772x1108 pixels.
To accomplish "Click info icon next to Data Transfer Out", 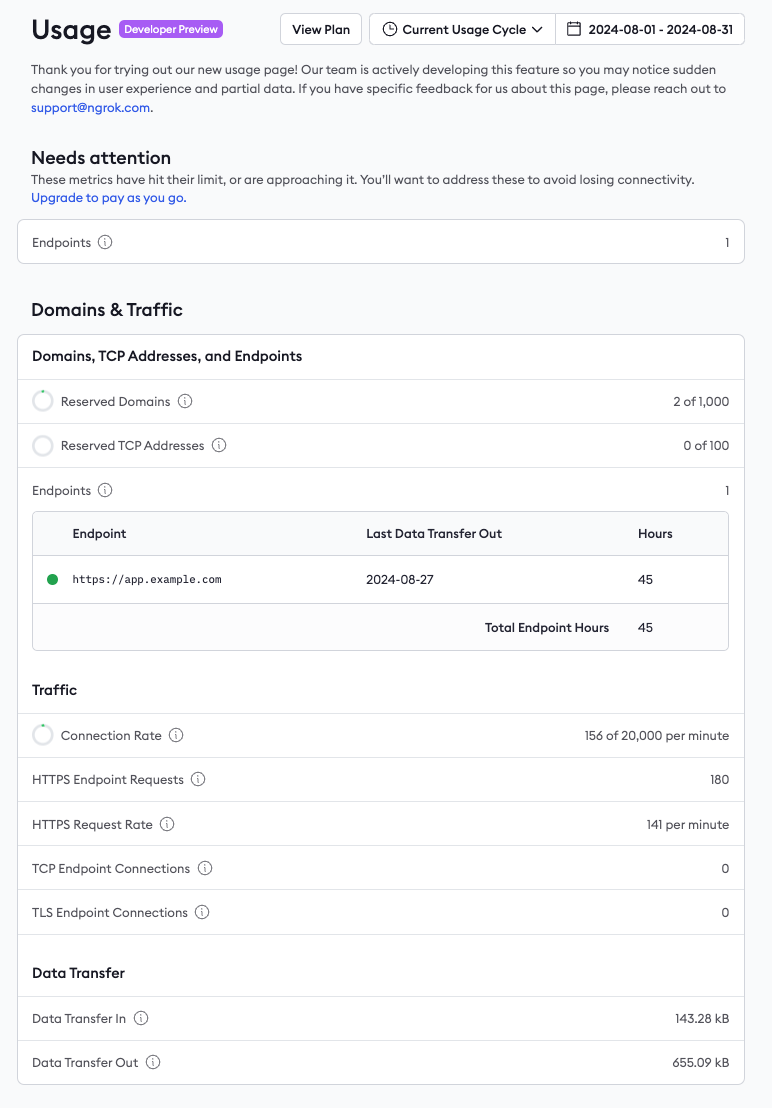I will [x=153, y=1062].
